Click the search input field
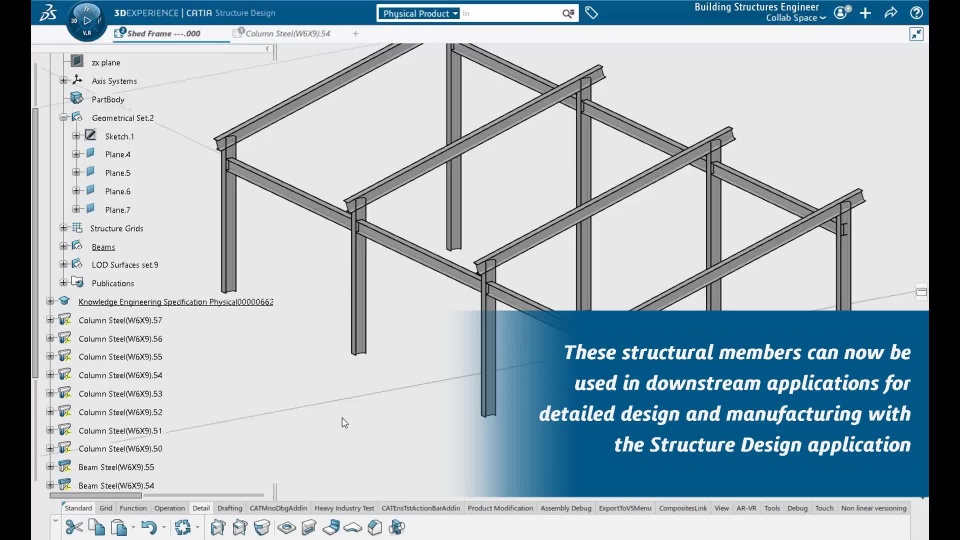Screen dimensions: 960x540 click(511, 13)
